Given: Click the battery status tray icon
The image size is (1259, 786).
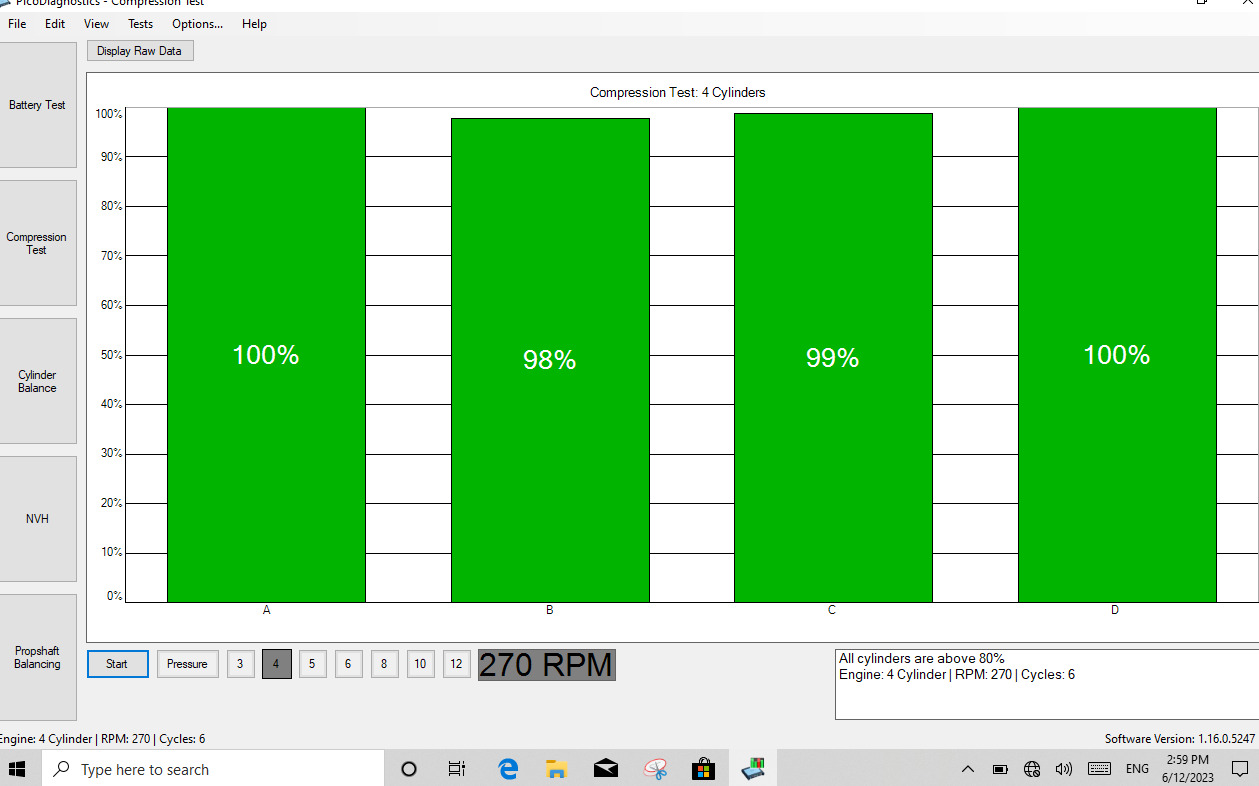Looking at the screenshot, I should (1000, 769).
